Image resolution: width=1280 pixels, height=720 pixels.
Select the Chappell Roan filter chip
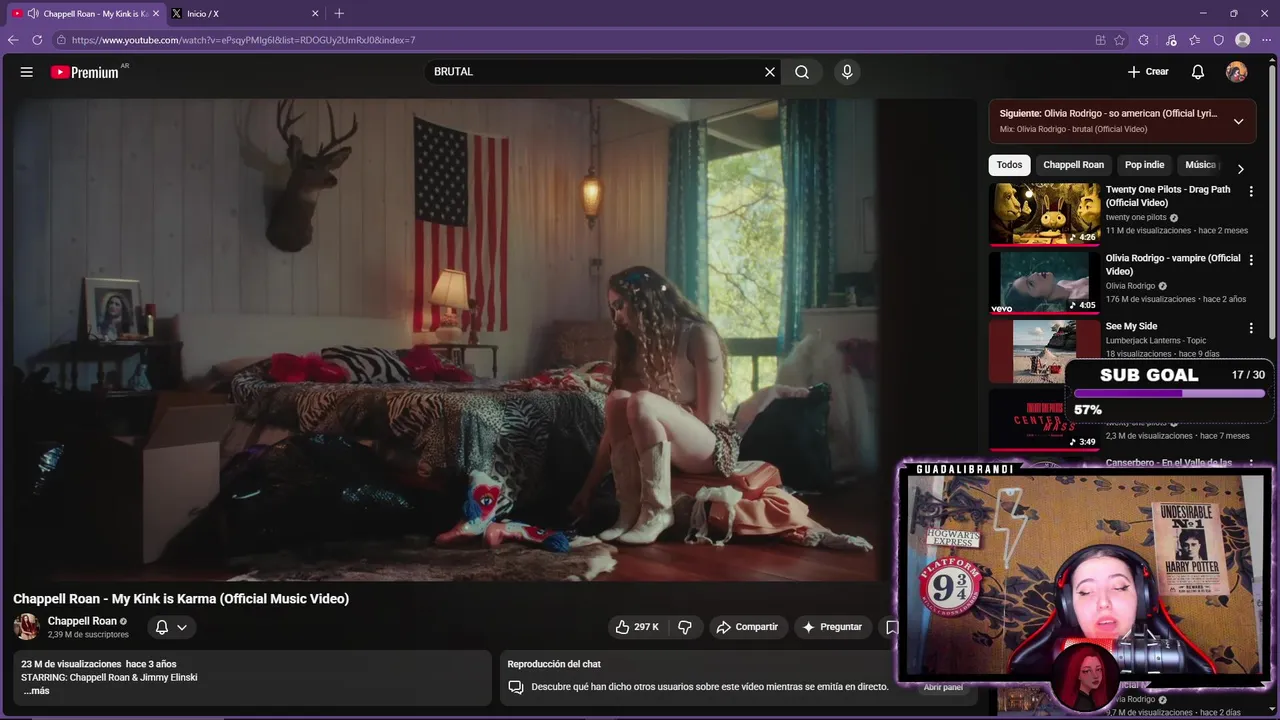click(x=1073, y=165)
